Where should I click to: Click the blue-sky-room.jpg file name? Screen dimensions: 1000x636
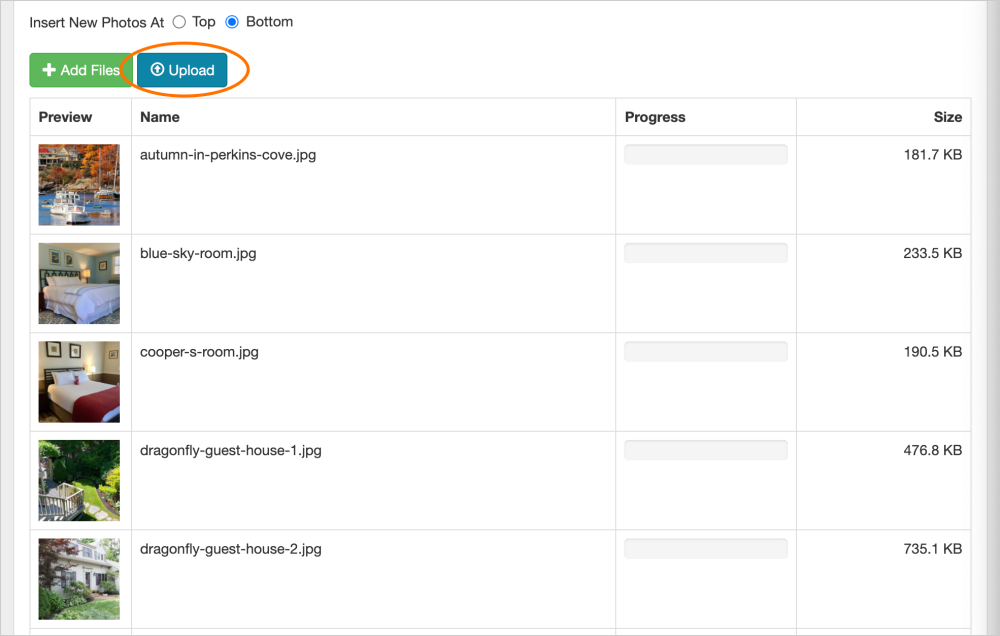(198, 253)
